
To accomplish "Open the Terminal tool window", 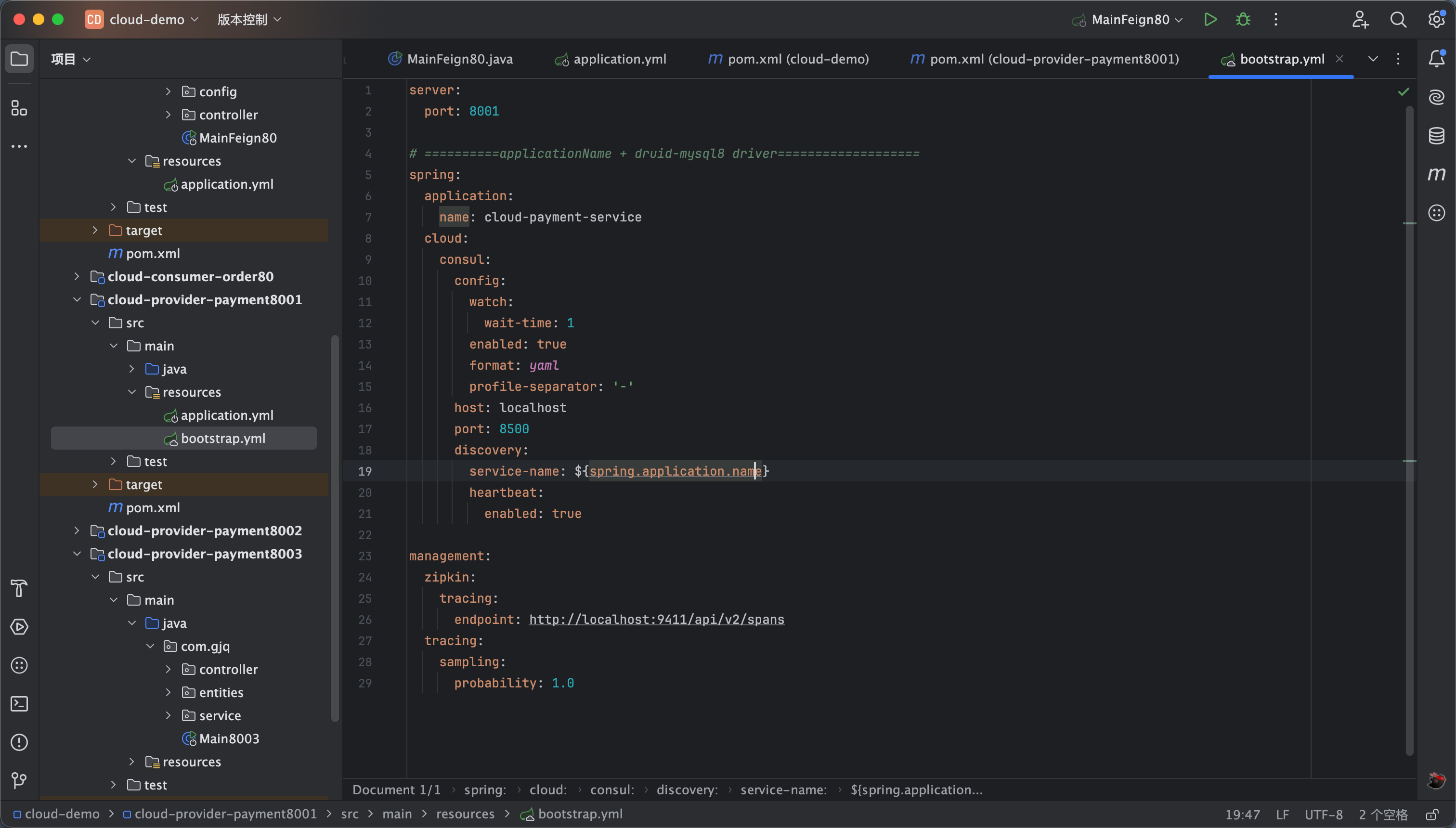I will pos(19,704).
